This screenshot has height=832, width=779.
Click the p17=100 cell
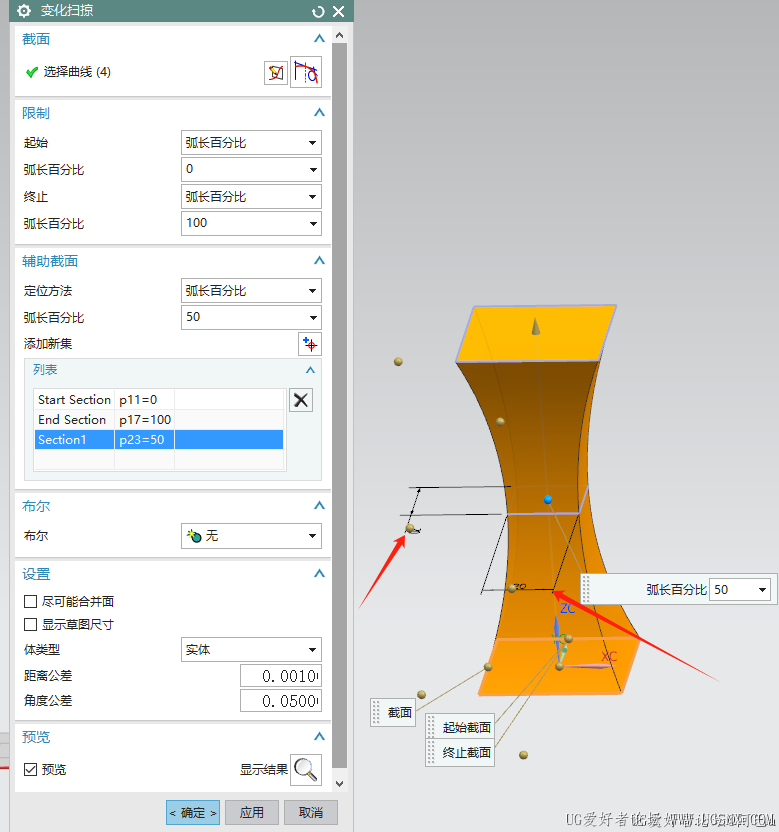click(x=144, y=420)
